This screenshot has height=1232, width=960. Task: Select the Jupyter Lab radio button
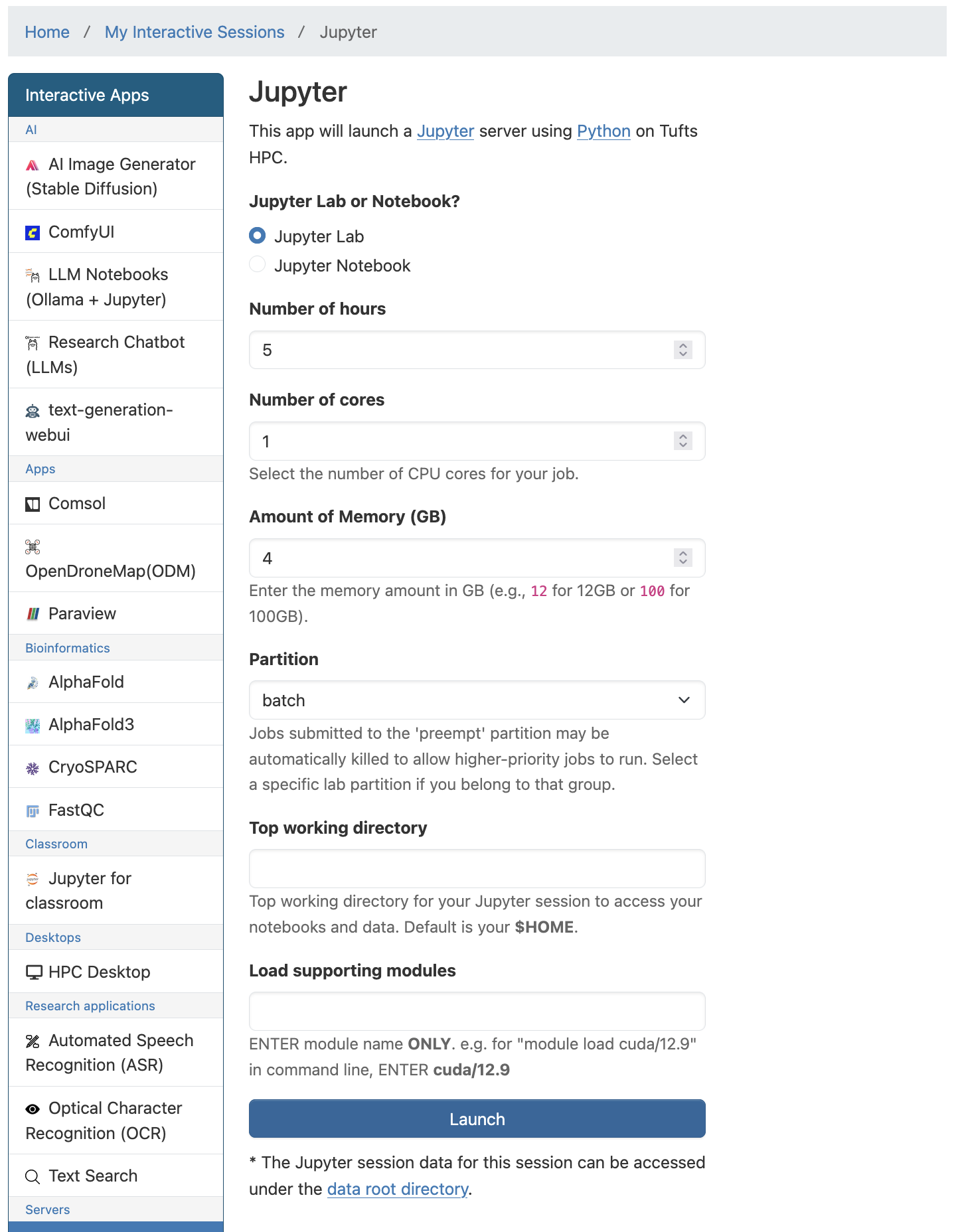click(x=257, y=236)
